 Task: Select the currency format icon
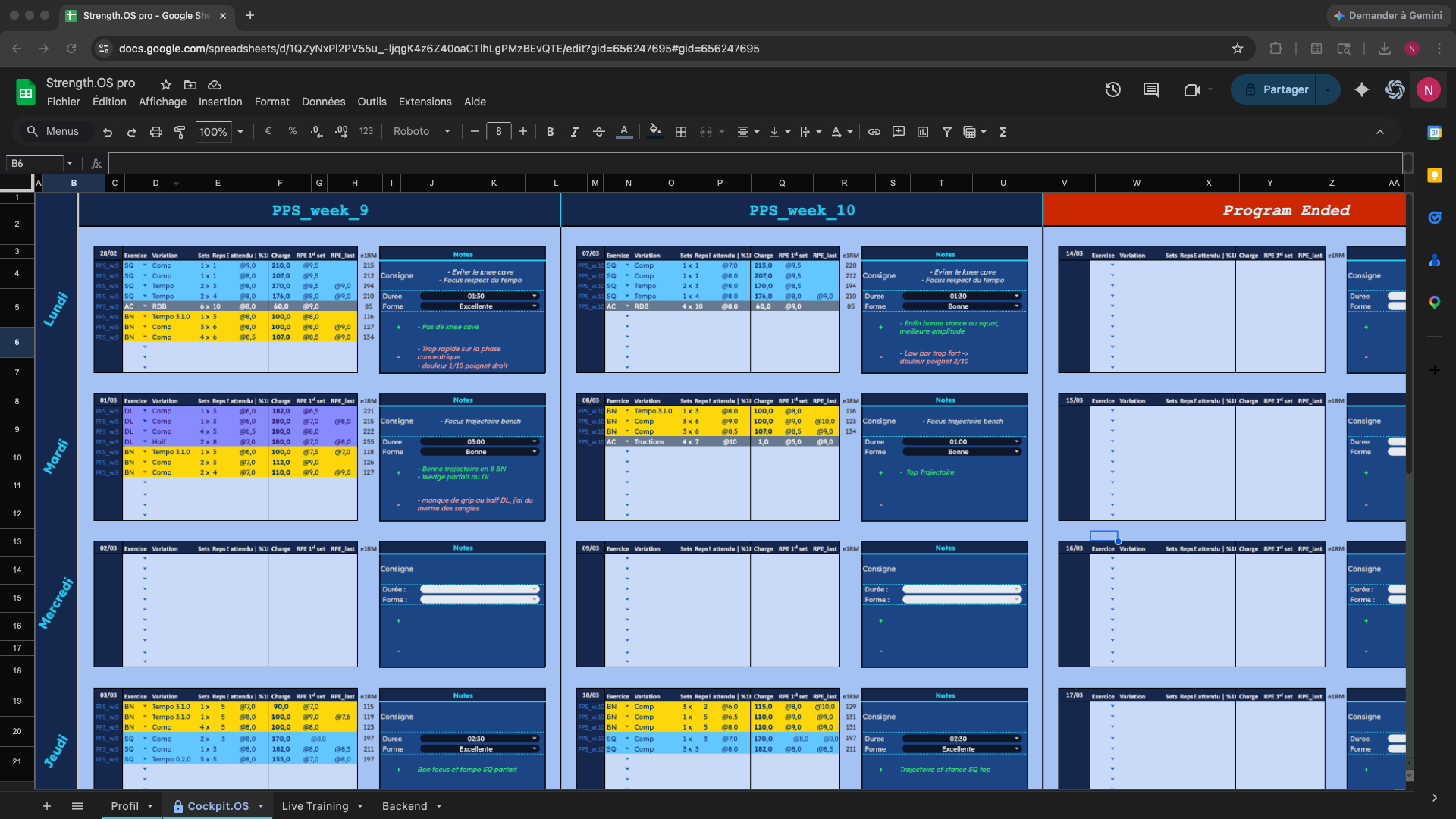pos(268,131)
